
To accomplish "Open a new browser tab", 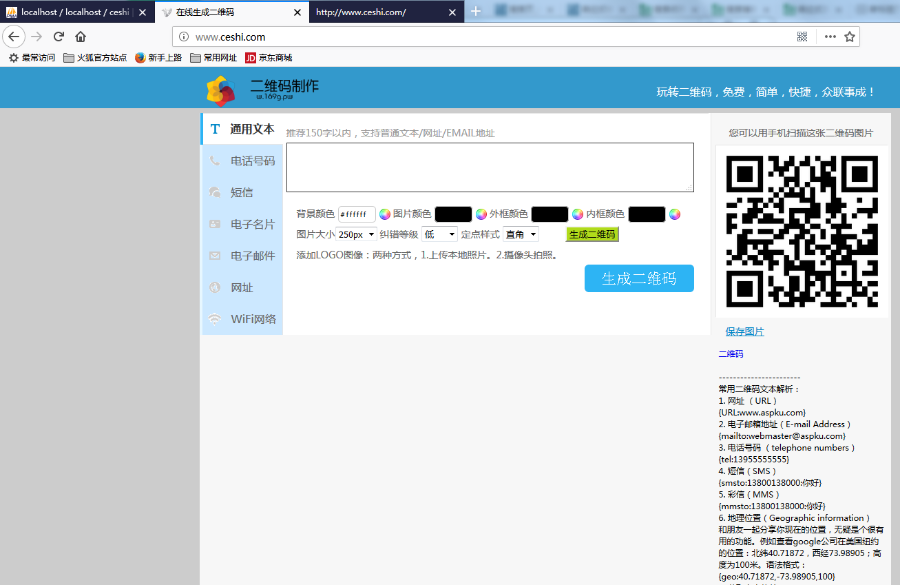I will tap(475, 11).
